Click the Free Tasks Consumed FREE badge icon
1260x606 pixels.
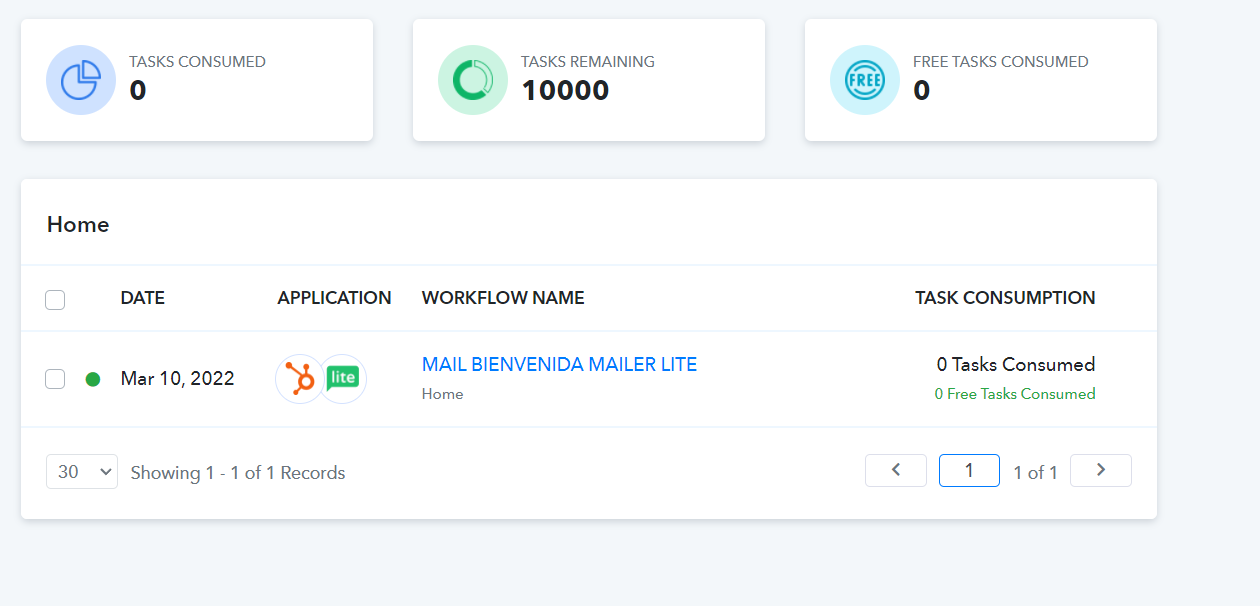865,80
